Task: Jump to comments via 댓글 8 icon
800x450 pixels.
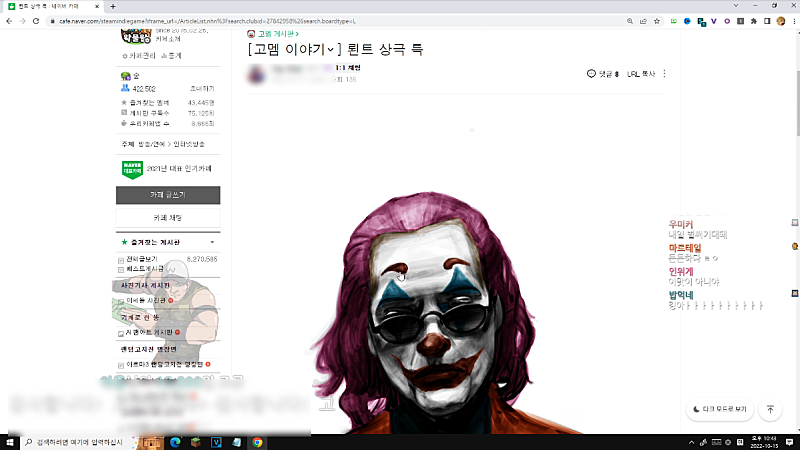Action: point(603,74)
